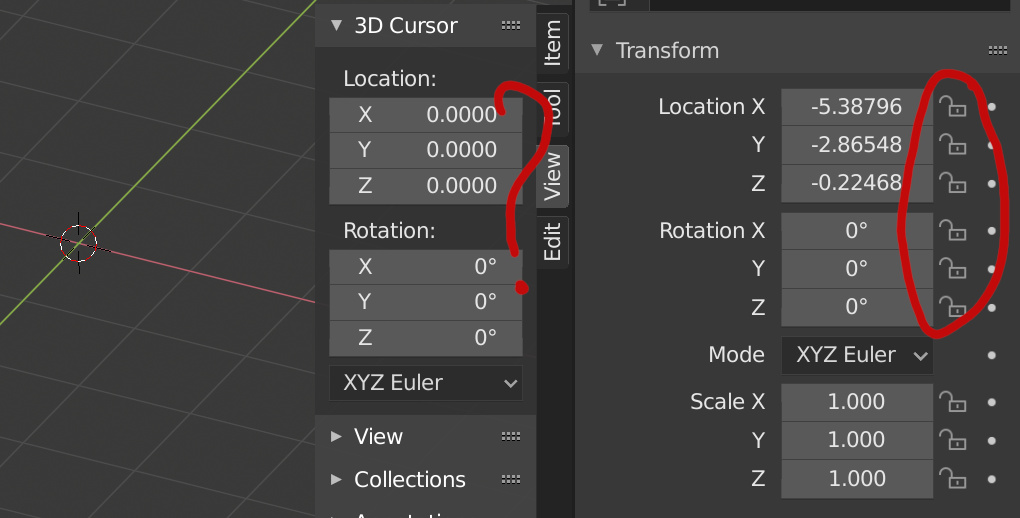The height and width of the screenshot is (518, 1020).
Task: Switch to the View sidebar tab
Action: pos(552,176)
